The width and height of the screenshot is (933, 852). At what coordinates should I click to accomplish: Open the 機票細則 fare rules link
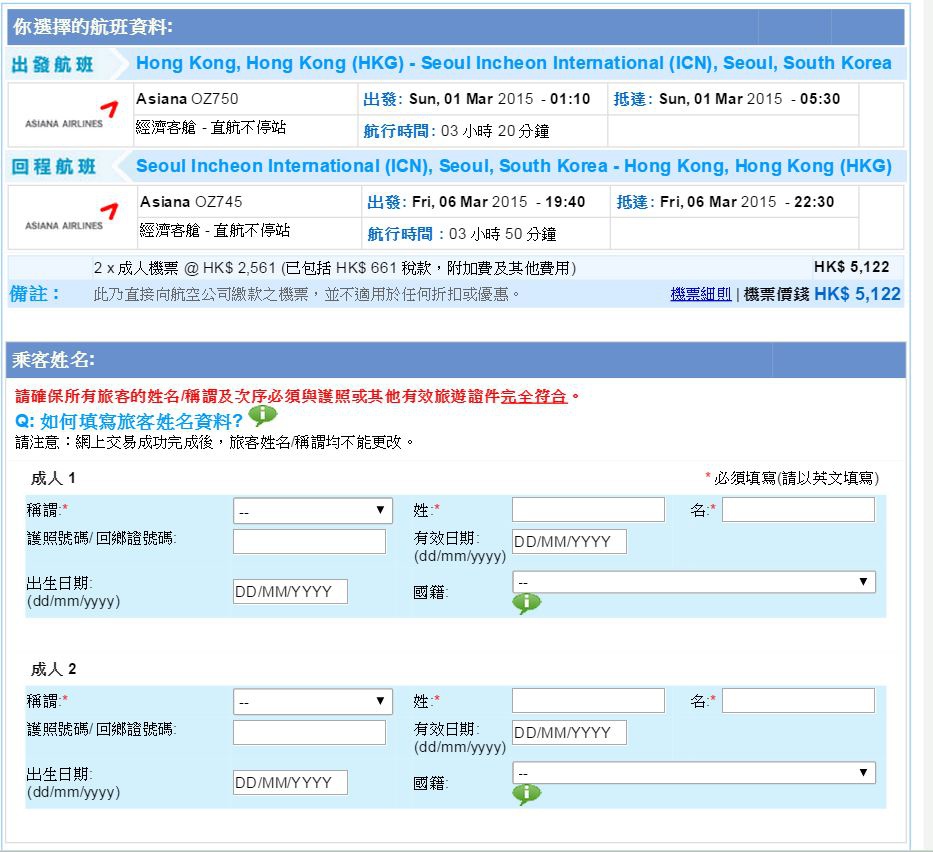[x=701, y=294]
